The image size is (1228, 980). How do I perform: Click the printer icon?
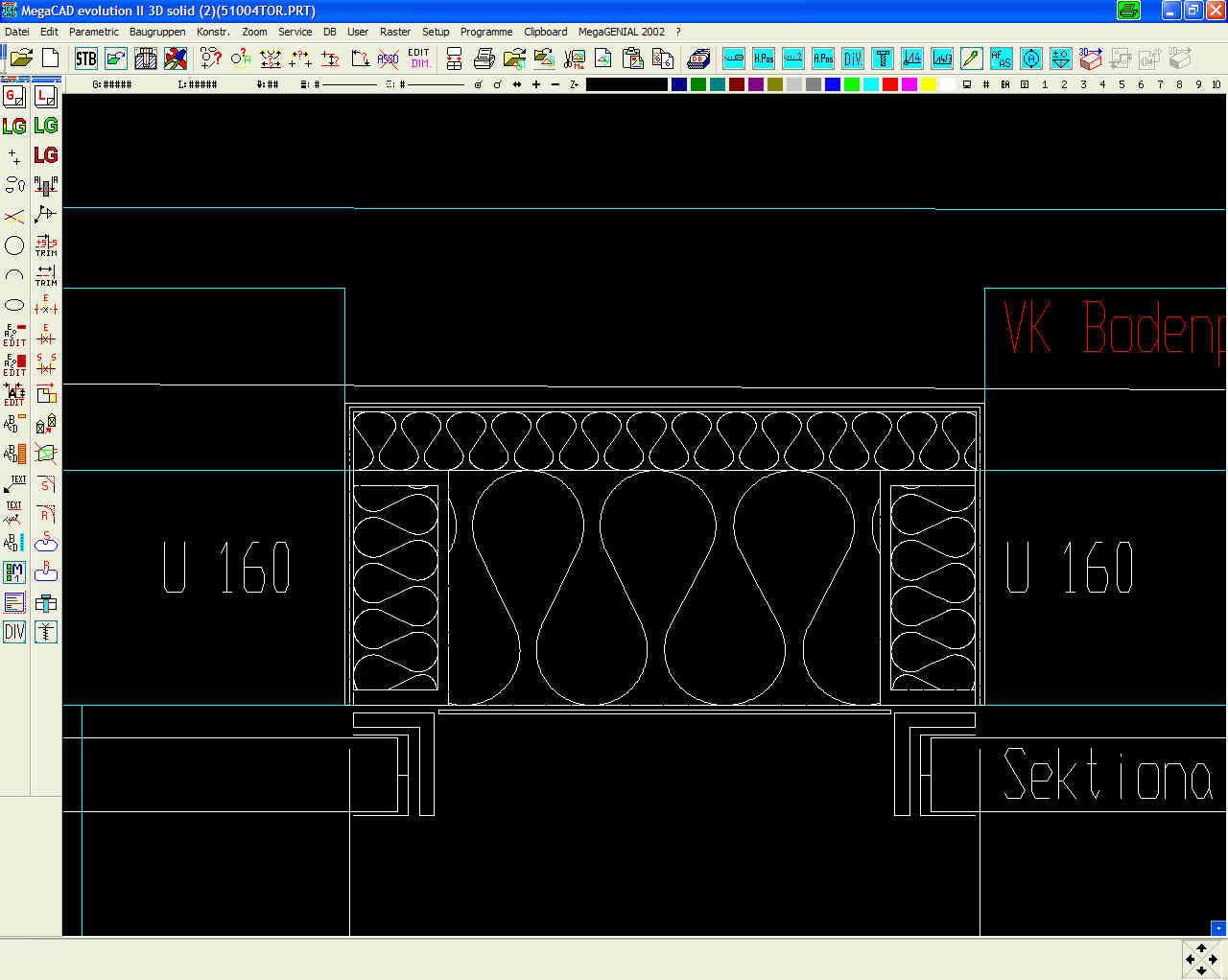coord(484,58)
